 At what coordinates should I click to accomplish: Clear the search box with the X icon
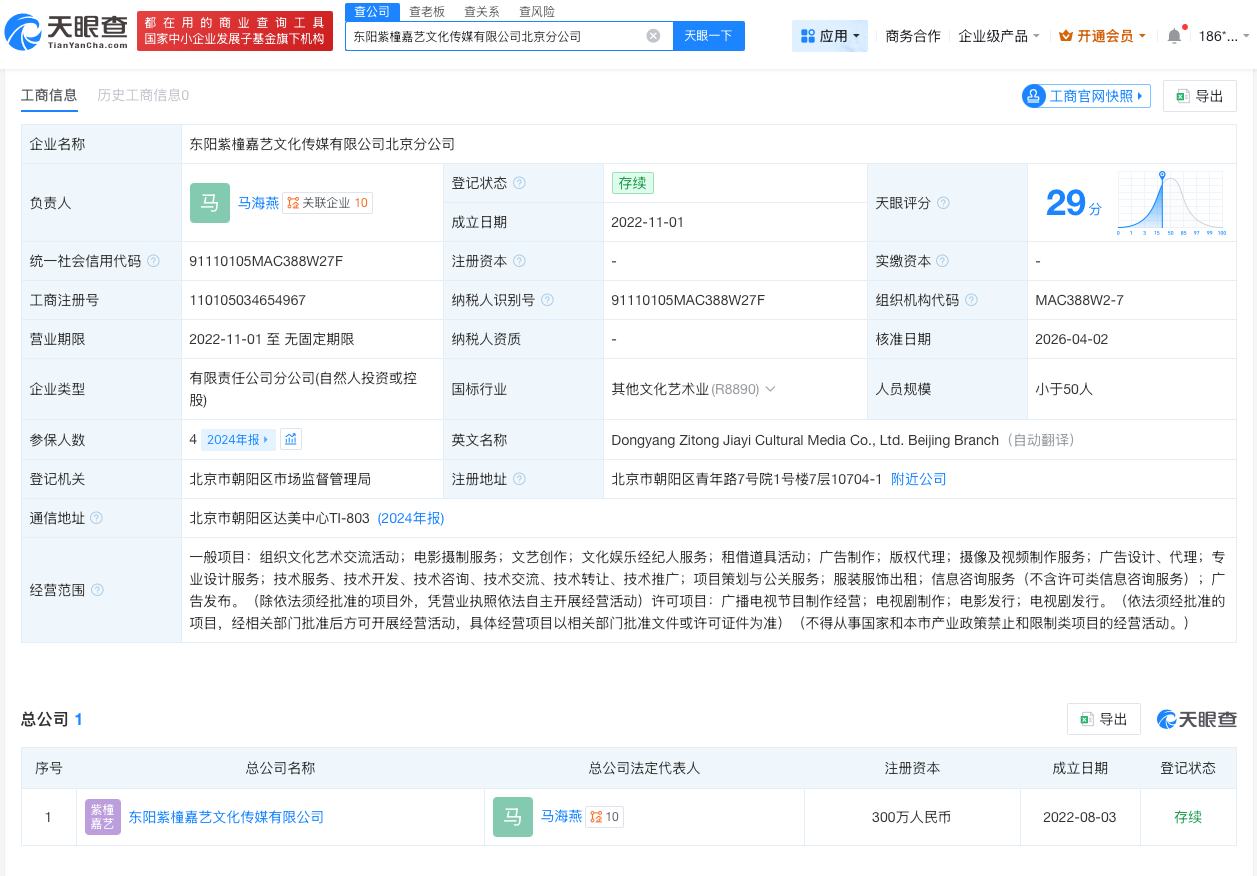click(653, 35)
